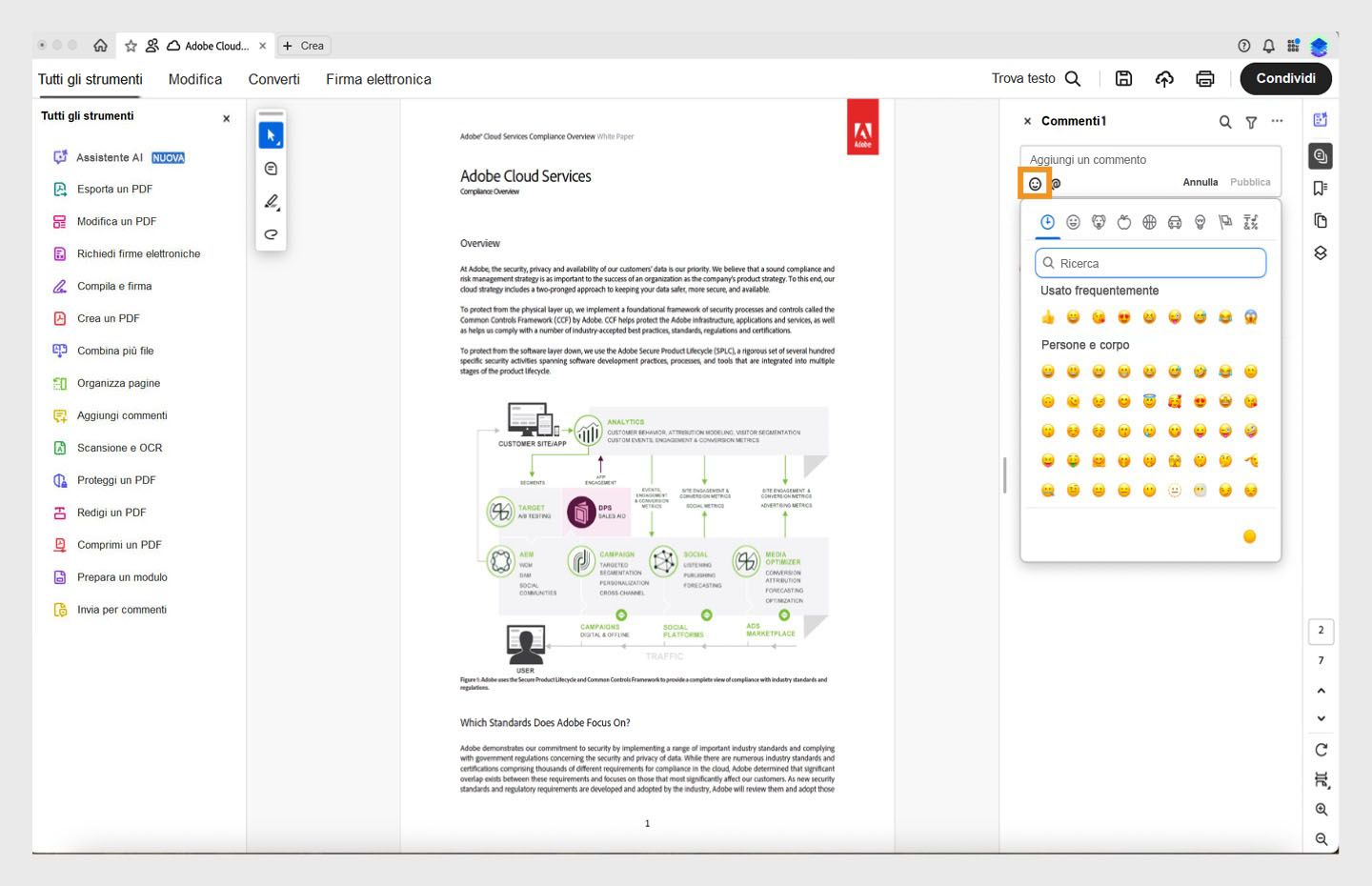
Task: Open the Help icon
Action: click(x=1244, y=46)
